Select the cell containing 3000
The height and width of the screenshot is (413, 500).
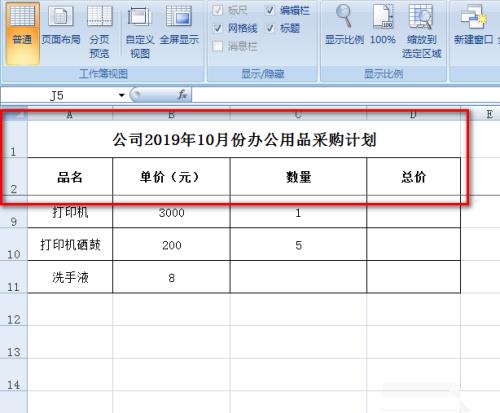tap(171, 212)
